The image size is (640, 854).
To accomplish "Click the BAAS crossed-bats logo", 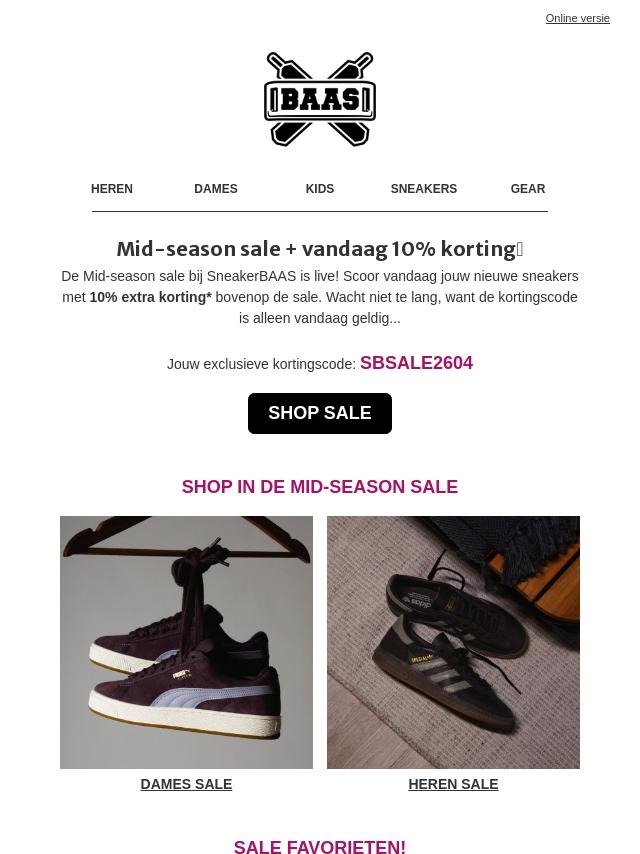I will point(320,99).
